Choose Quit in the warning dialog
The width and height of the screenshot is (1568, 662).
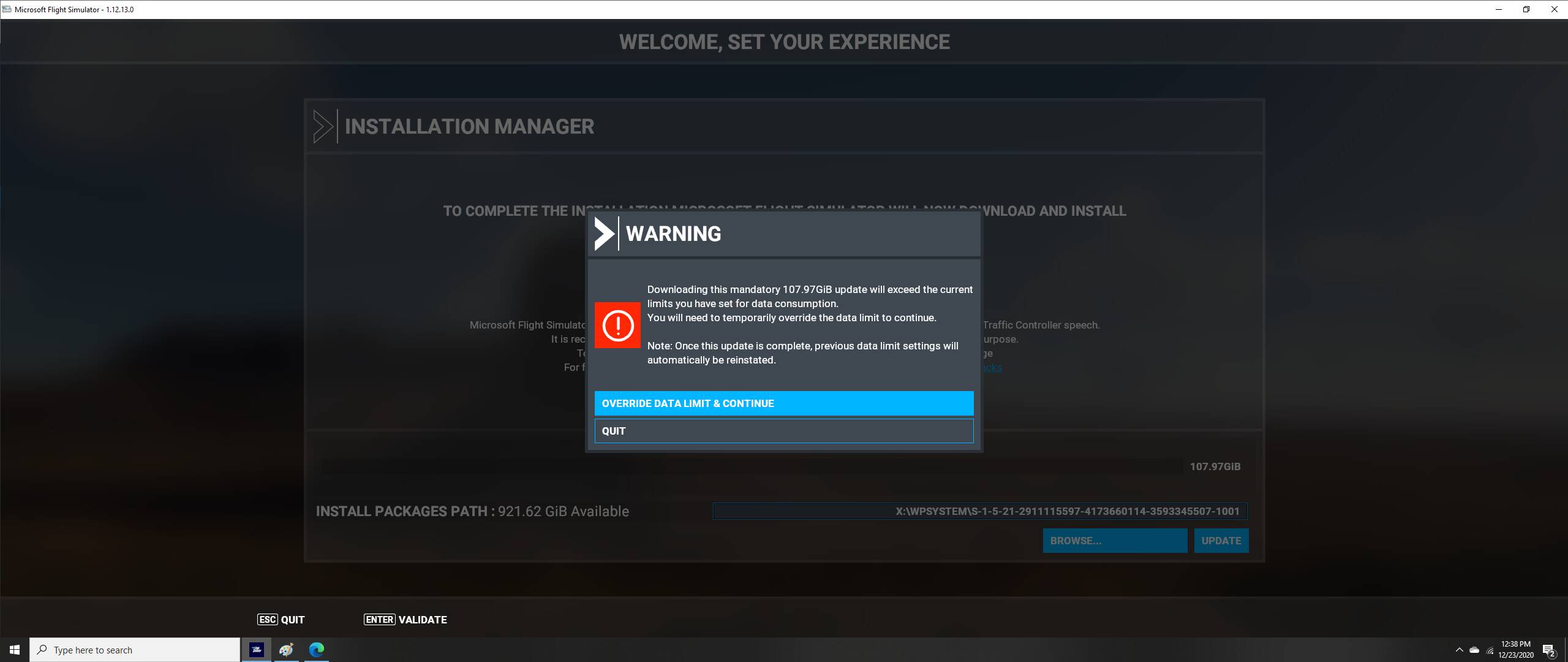(783, 431)
